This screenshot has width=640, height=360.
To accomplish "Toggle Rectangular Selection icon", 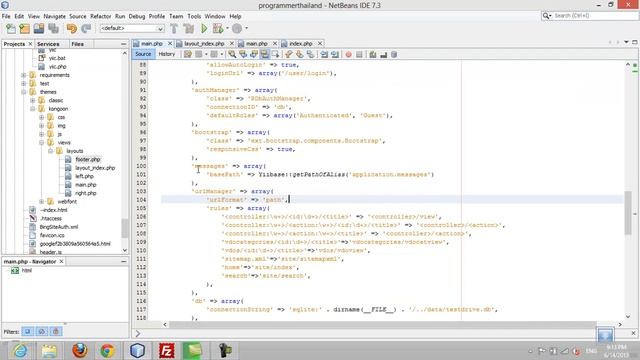I will 276,54.
